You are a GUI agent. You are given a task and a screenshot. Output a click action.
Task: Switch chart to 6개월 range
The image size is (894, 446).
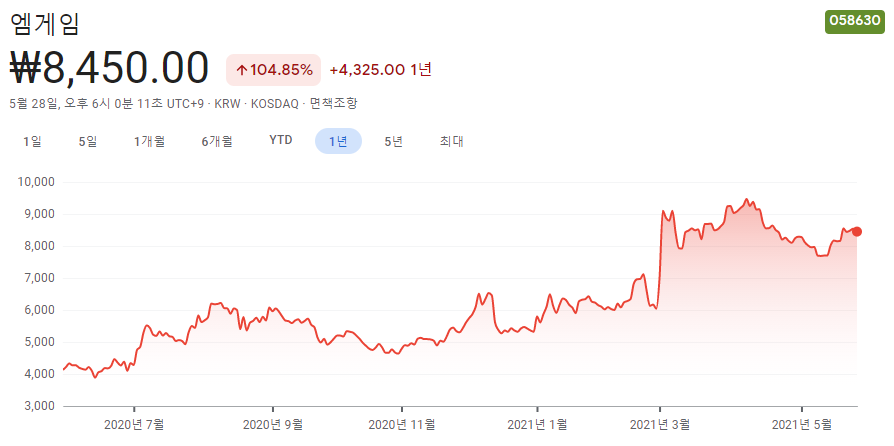click(217, 141)
